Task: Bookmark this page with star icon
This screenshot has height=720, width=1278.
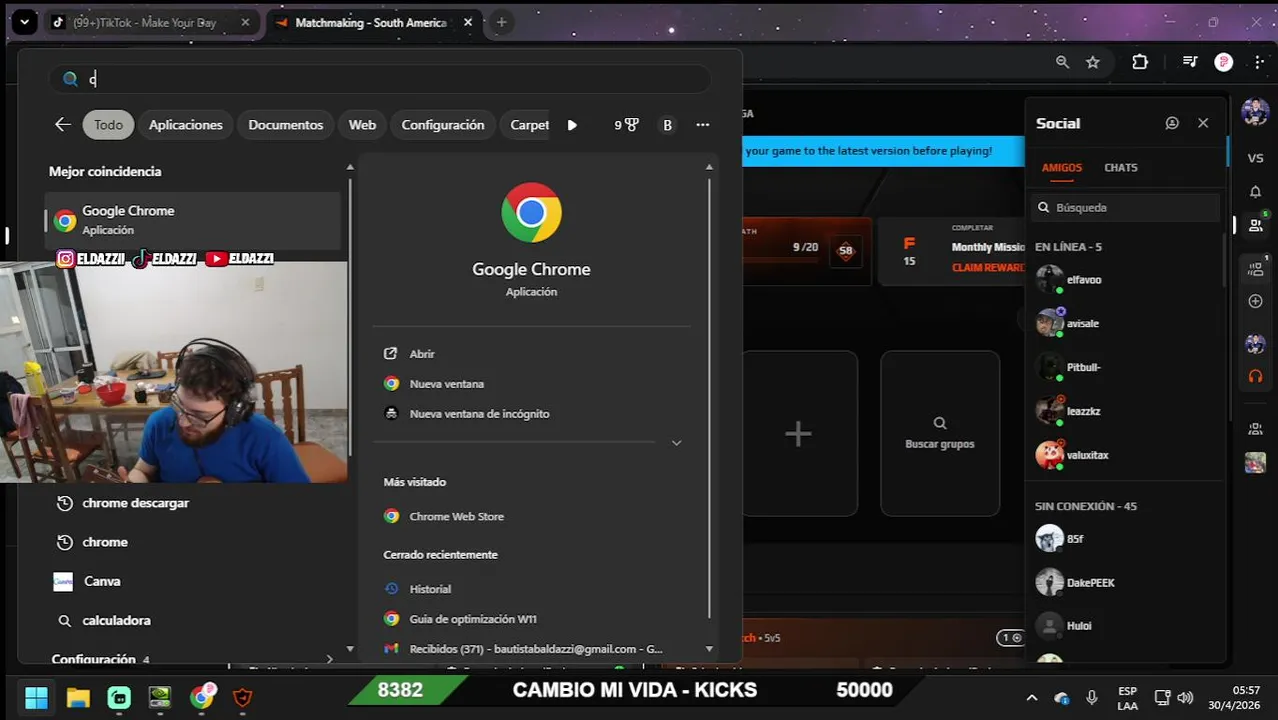Action: pyautogui.click(x=1093, y=62)
